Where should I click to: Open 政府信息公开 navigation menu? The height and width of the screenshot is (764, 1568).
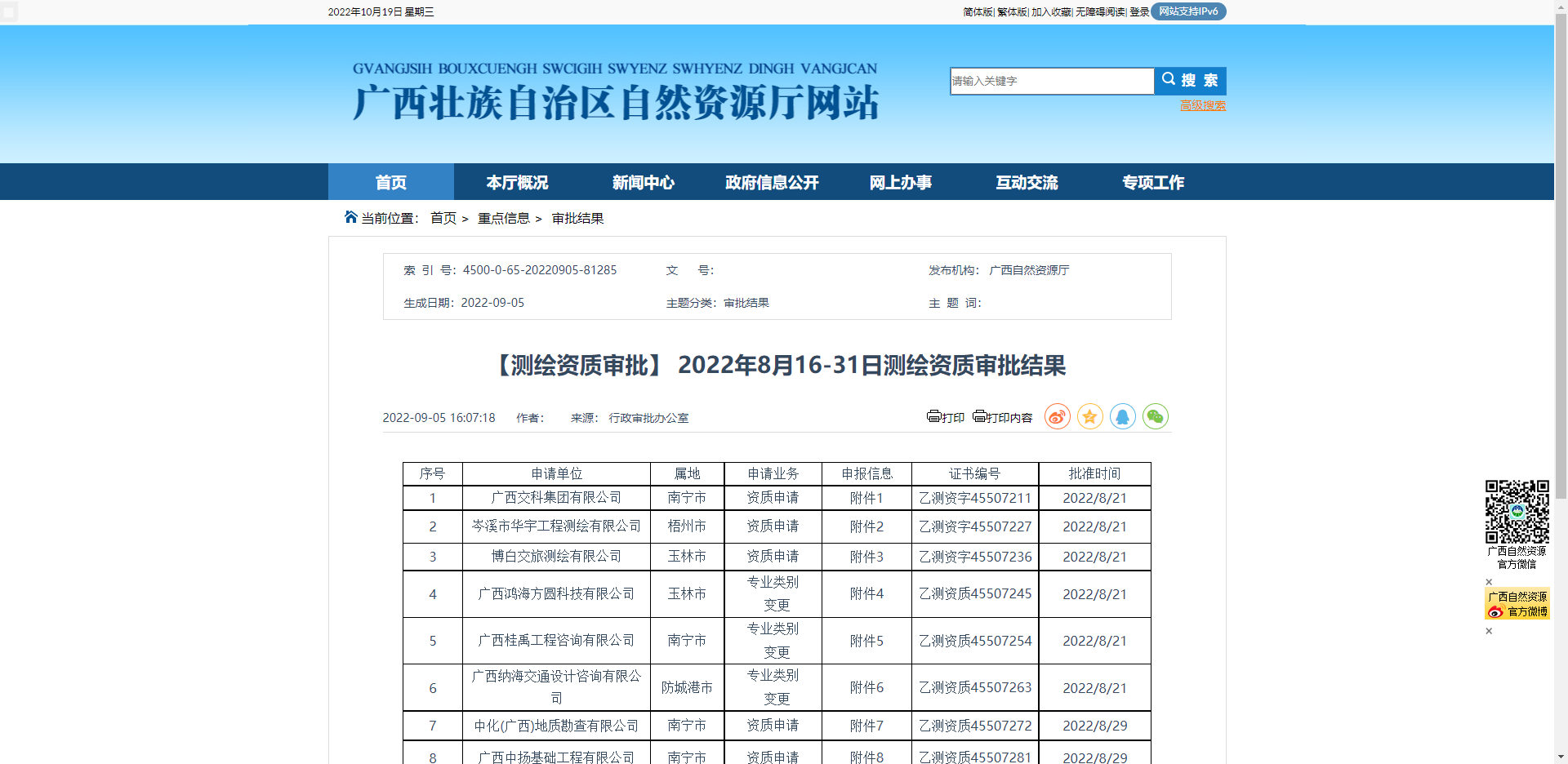pos(772,182)
